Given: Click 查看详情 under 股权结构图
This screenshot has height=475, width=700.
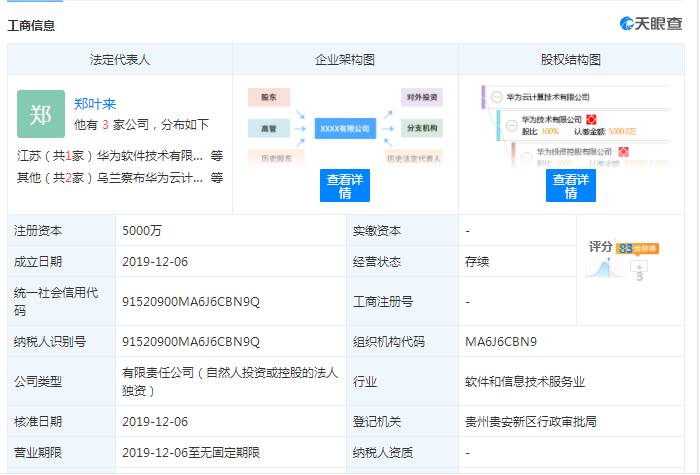Looking at the screenshot, I should pos(571,185).
